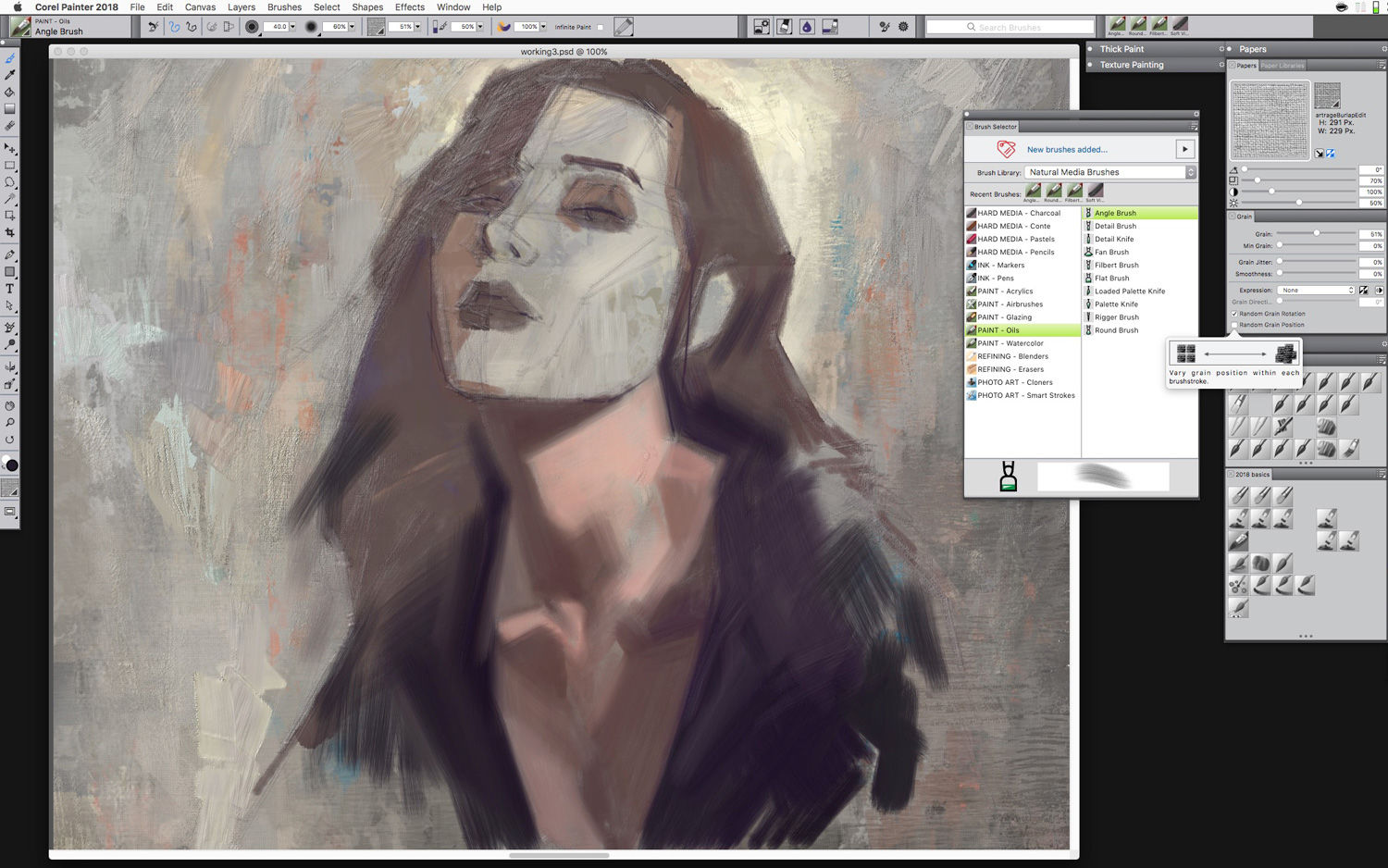The width and height of the screenshot is (1388, 868).
Task: Choose the Crop tool
Action: pyautogui.click(x=10, y=232)
